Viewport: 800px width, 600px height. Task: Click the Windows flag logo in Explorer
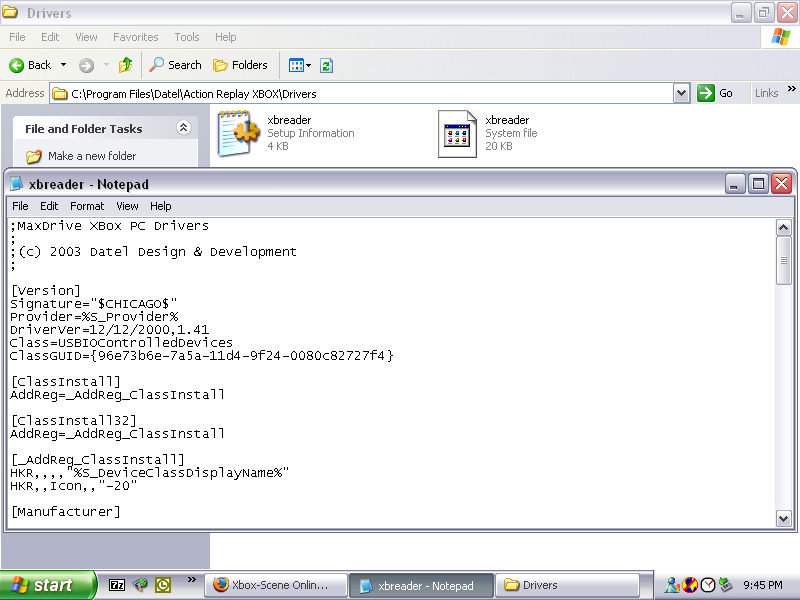click(781, 37)
